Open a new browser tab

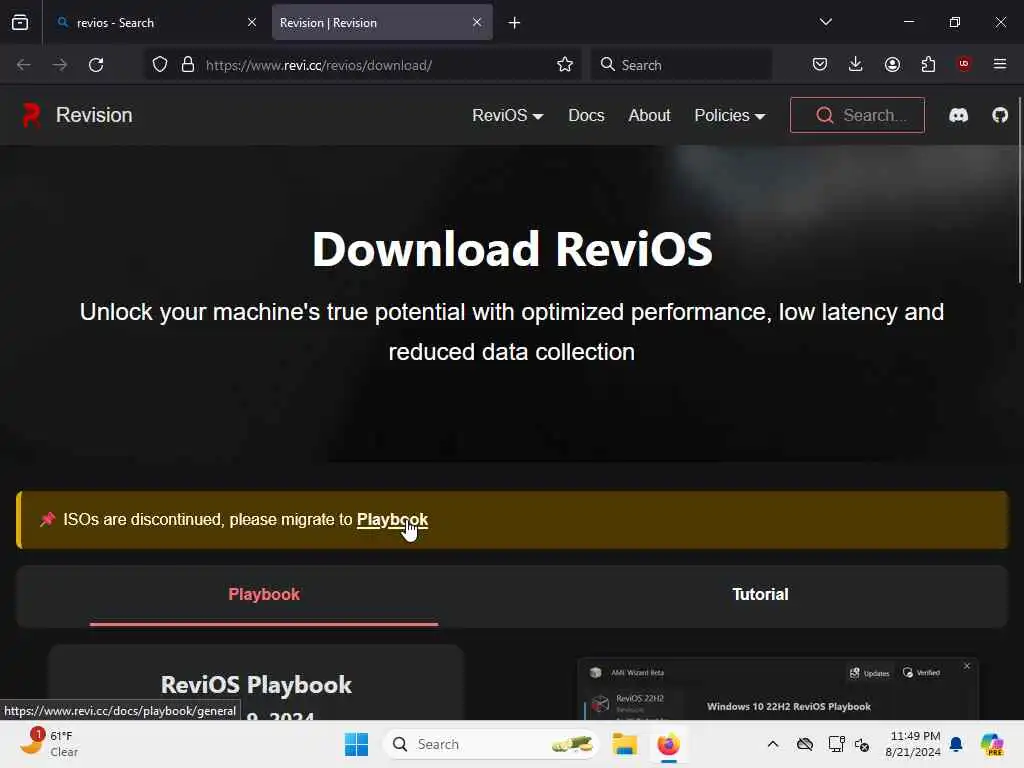[515, 23]
